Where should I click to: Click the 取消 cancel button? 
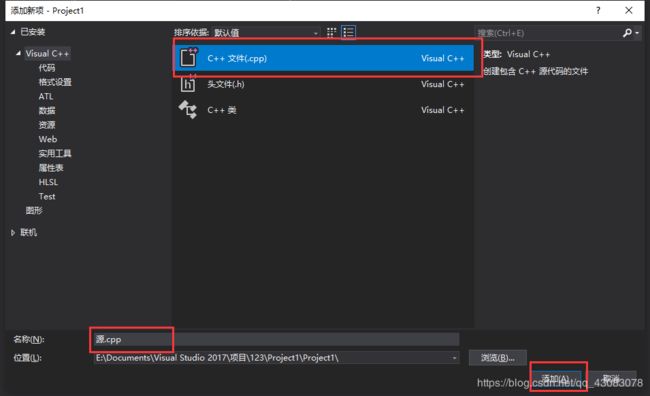point(612,378)
